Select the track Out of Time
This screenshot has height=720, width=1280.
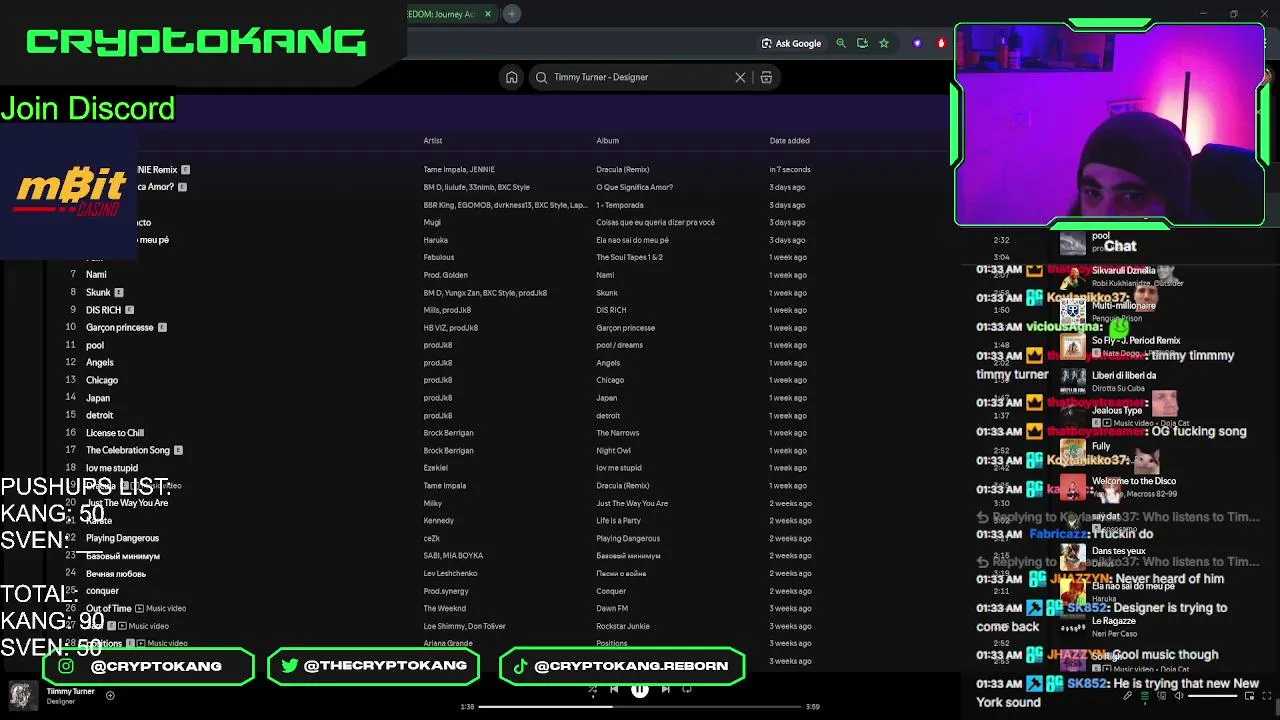pyautogui.click(x=108, y=608)
